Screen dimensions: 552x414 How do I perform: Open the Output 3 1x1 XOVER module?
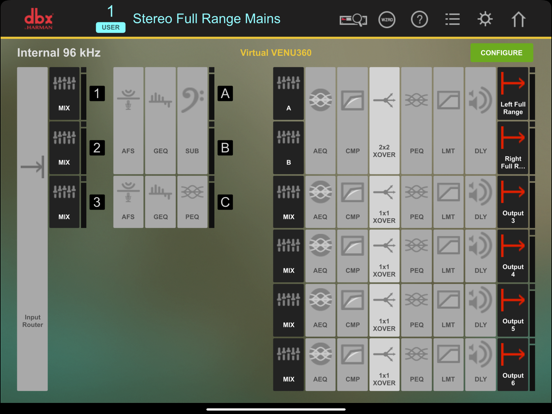pos(384,202)
